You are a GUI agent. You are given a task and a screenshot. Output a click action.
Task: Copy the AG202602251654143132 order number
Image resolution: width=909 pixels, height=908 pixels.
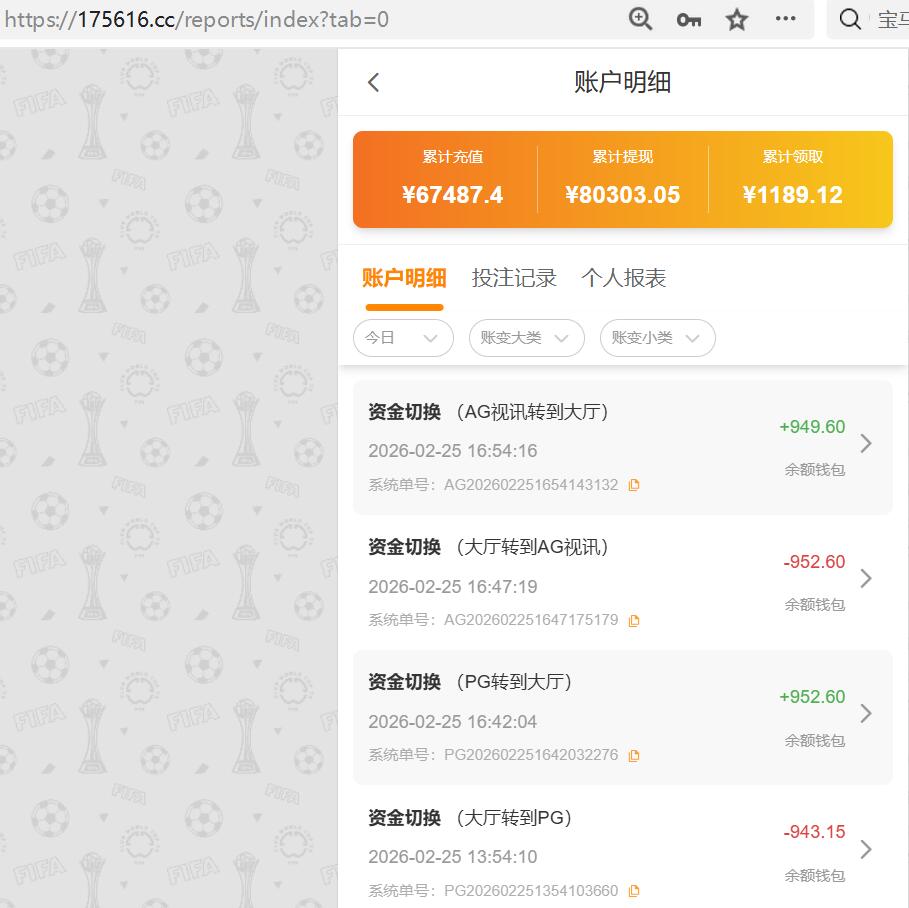(634, 484)
